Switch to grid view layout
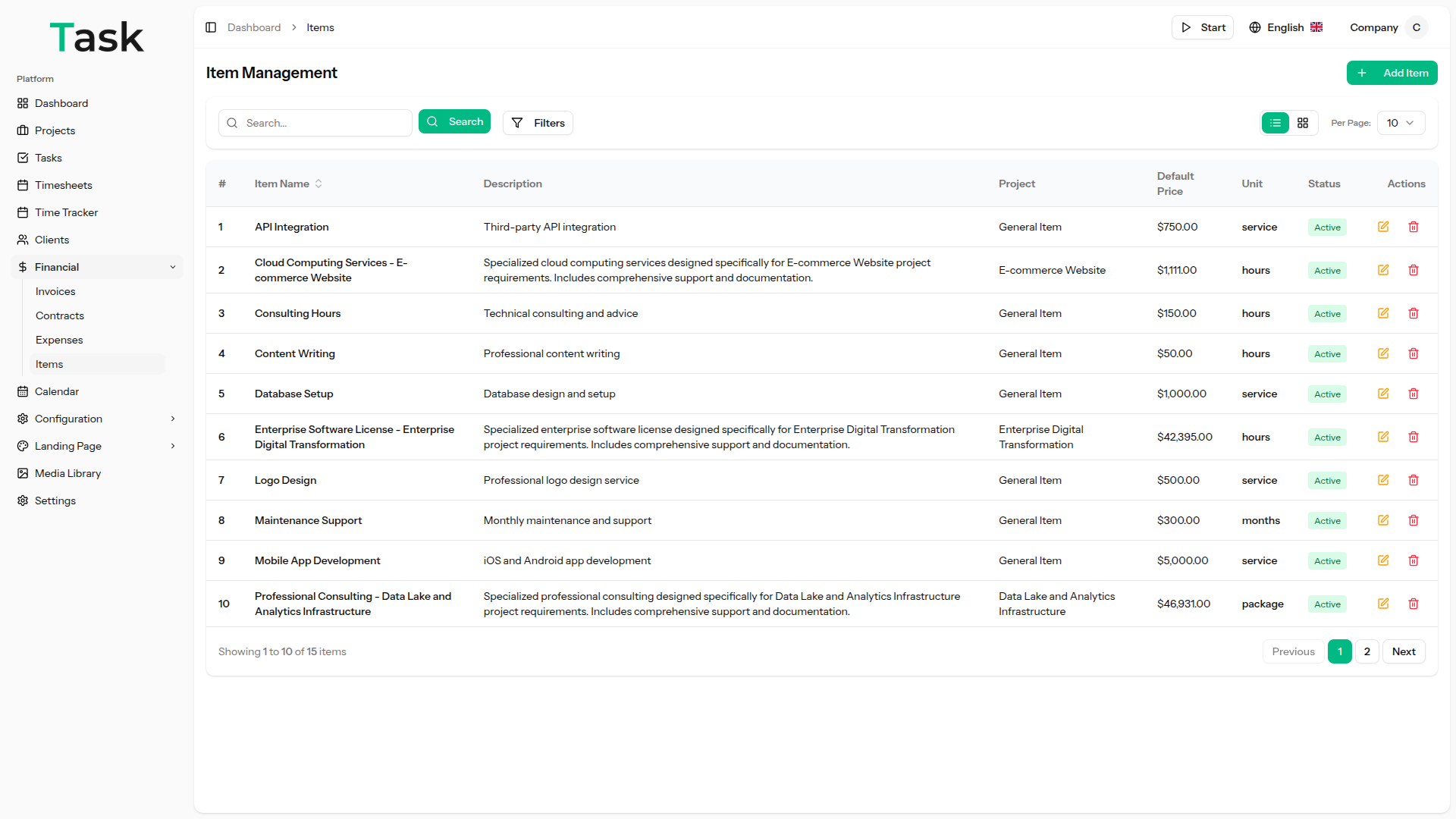Image resolution: width=1456 pixels, height=819 pixels. click(1303, 123)
